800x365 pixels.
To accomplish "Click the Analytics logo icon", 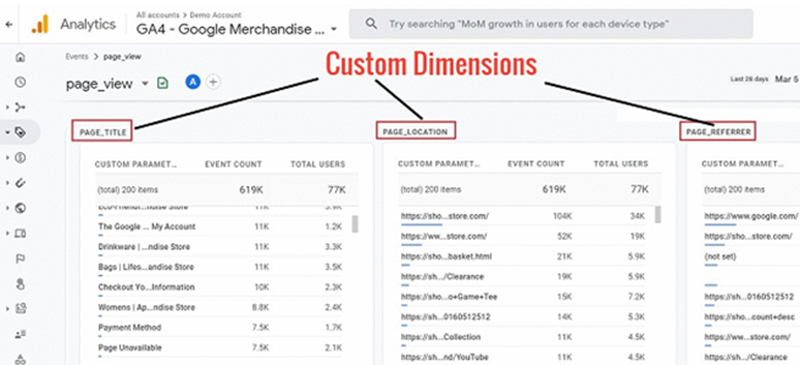I will tap(40, 24).
